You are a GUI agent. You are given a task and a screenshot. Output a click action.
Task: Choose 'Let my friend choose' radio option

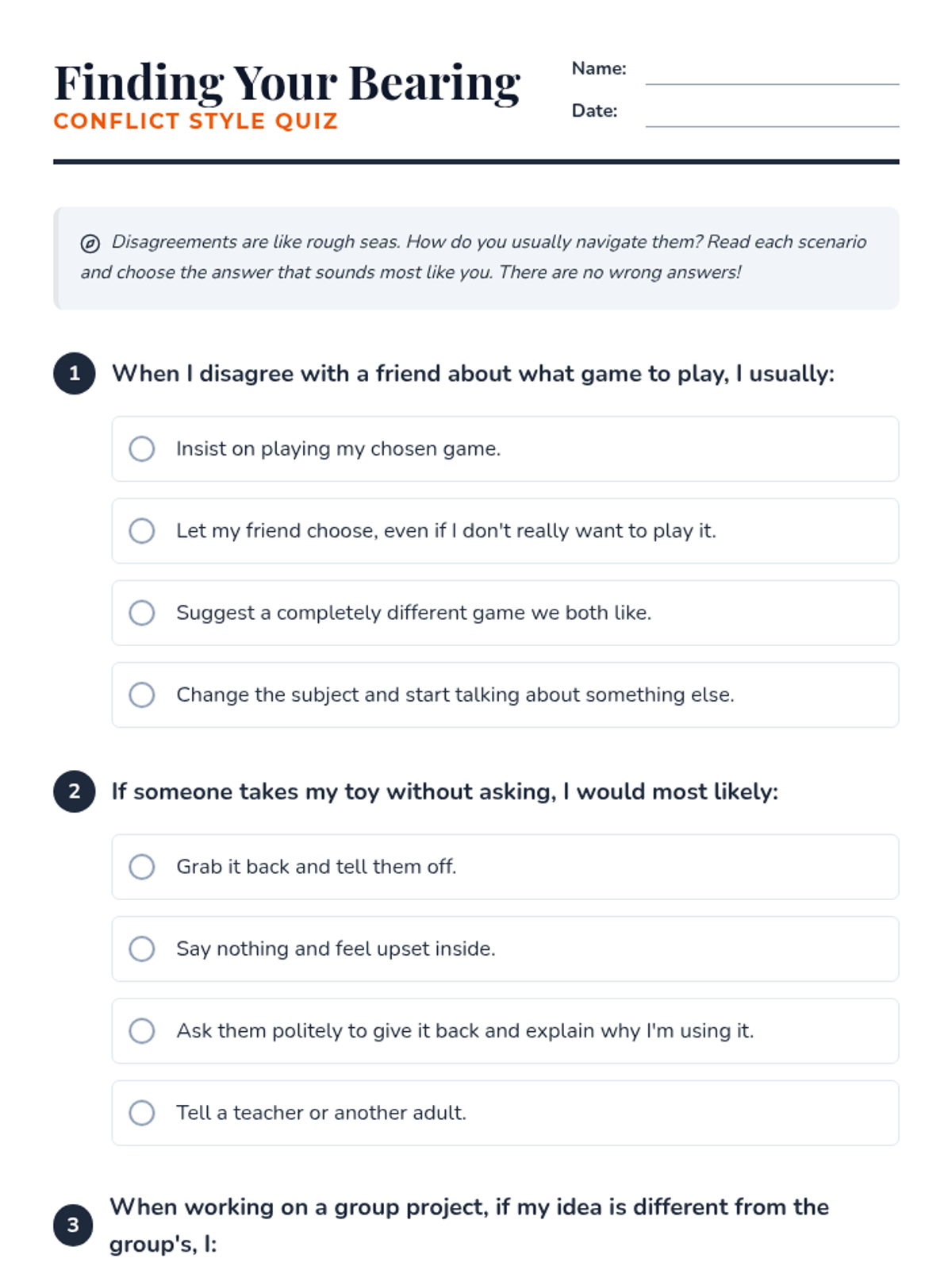point(142,531)
